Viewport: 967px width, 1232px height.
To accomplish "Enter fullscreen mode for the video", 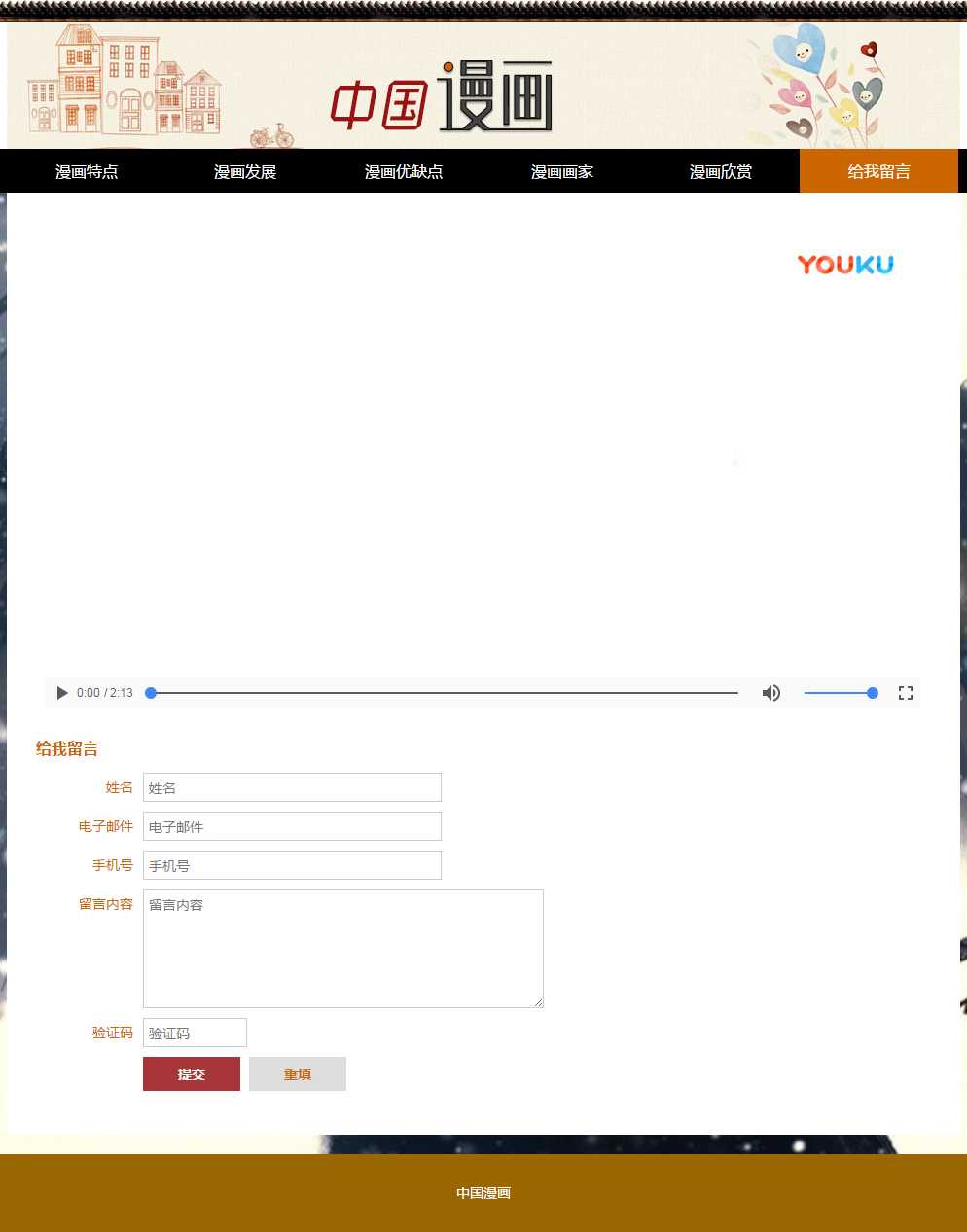I will pos(905,693).
